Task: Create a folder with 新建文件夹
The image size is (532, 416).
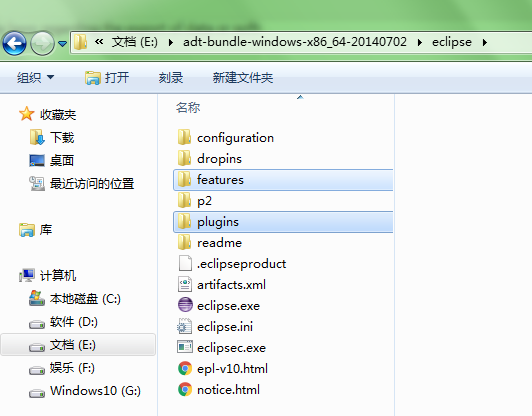Action: click(x=243, y=78)
